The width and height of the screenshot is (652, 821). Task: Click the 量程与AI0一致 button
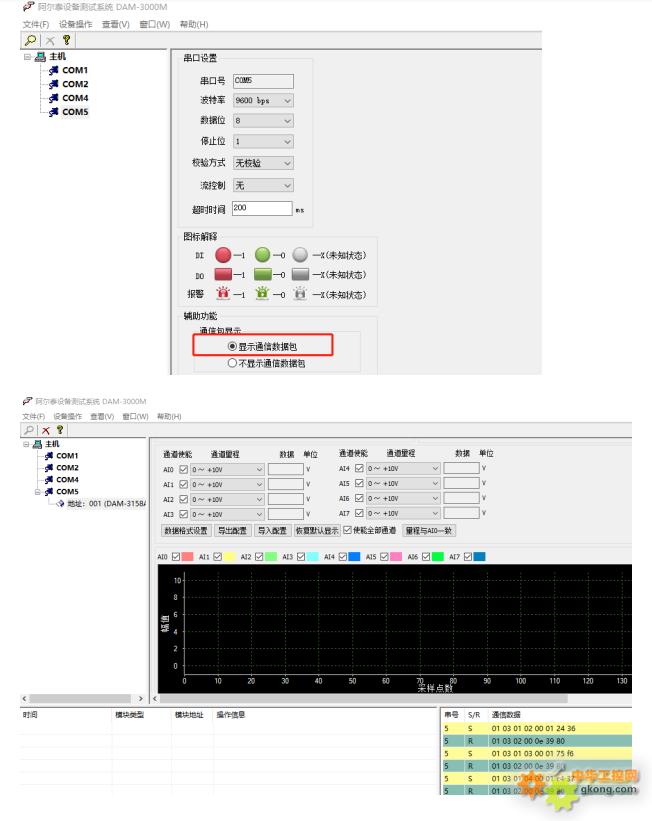[428, 531]
